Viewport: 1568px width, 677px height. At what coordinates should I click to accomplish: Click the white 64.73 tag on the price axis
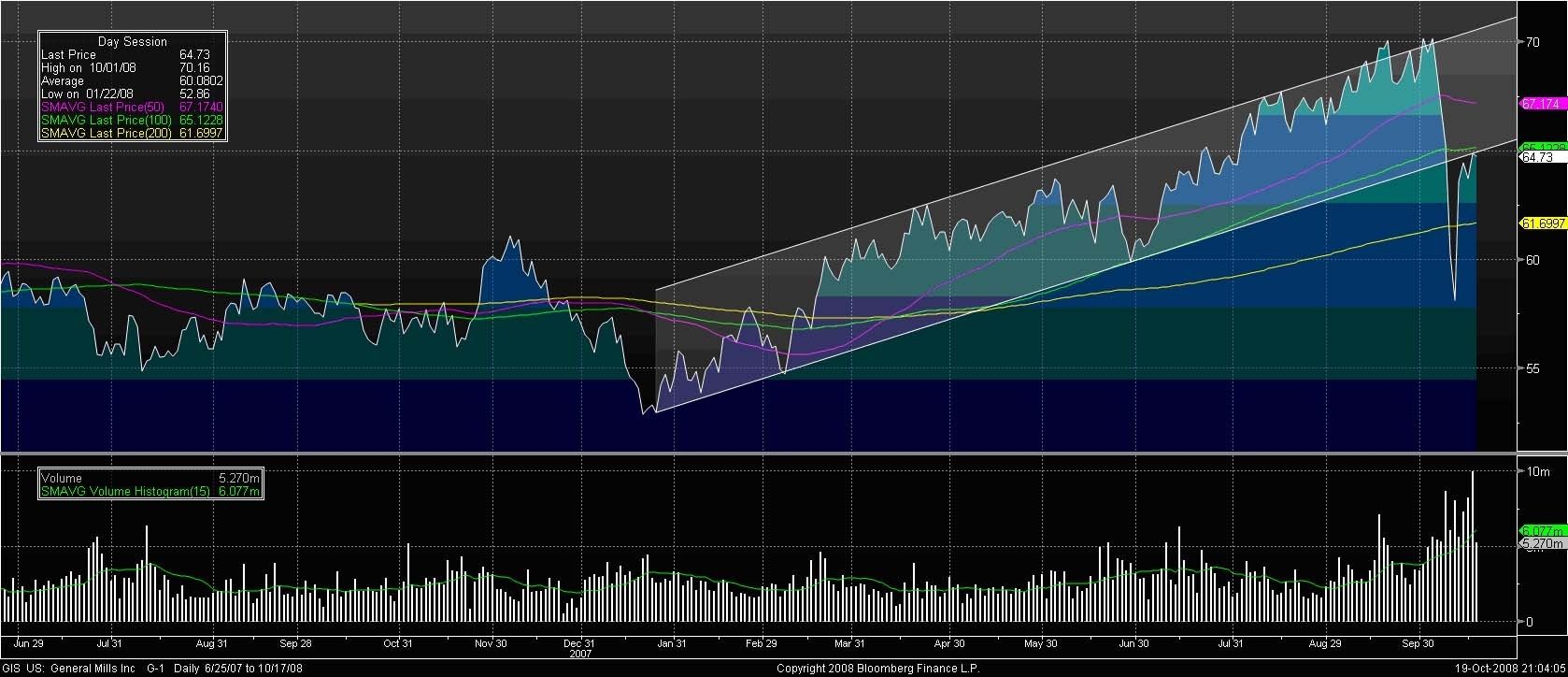click(1543, 158)
